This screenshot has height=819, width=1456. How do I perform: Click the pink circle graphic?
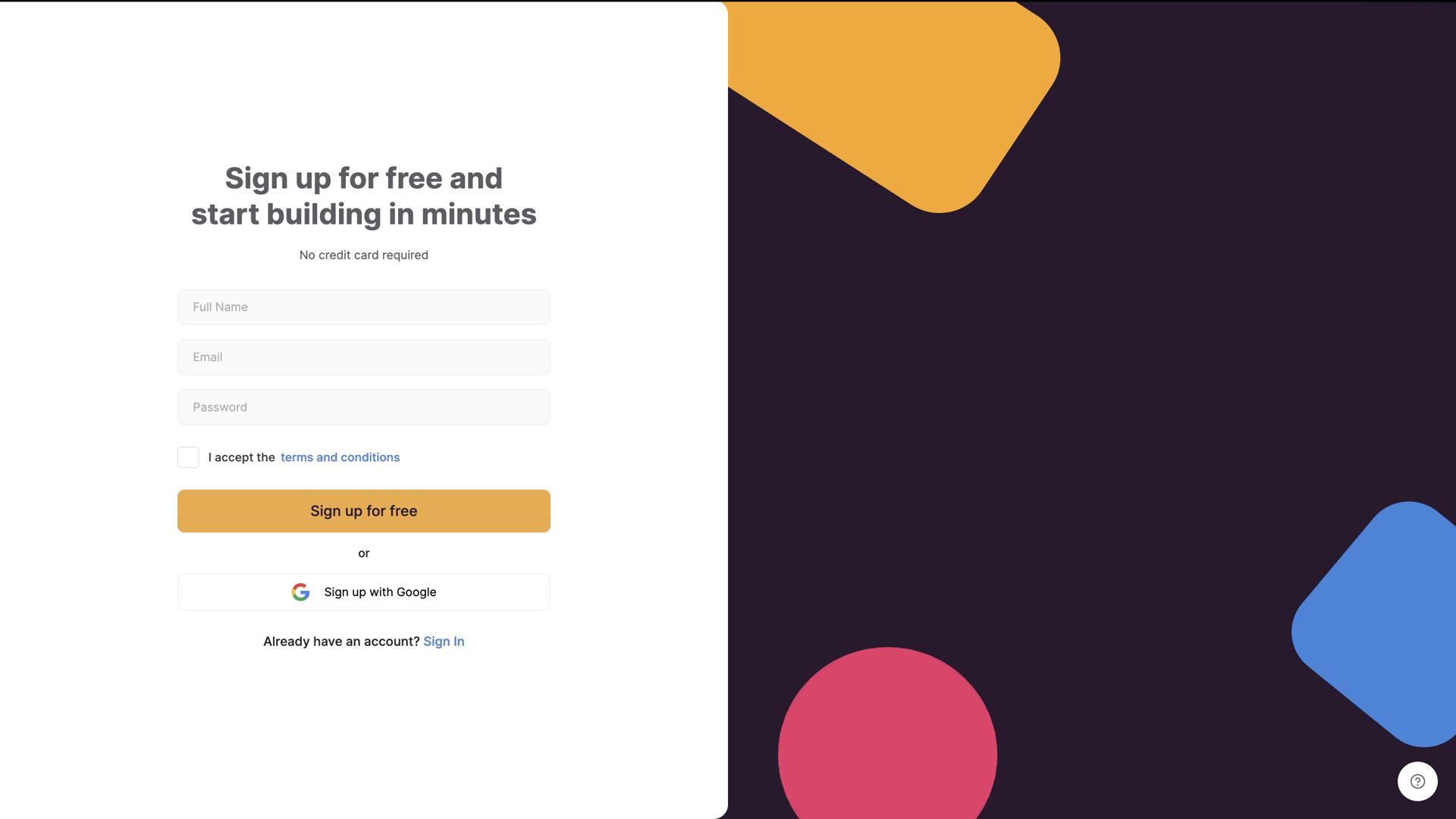[887, 743]
